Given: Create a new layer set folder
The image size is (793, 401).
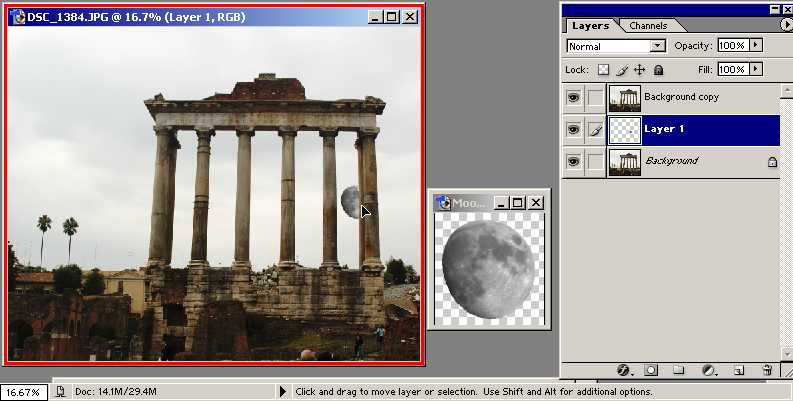Looking at the screenshot, I should pos(678,370).
